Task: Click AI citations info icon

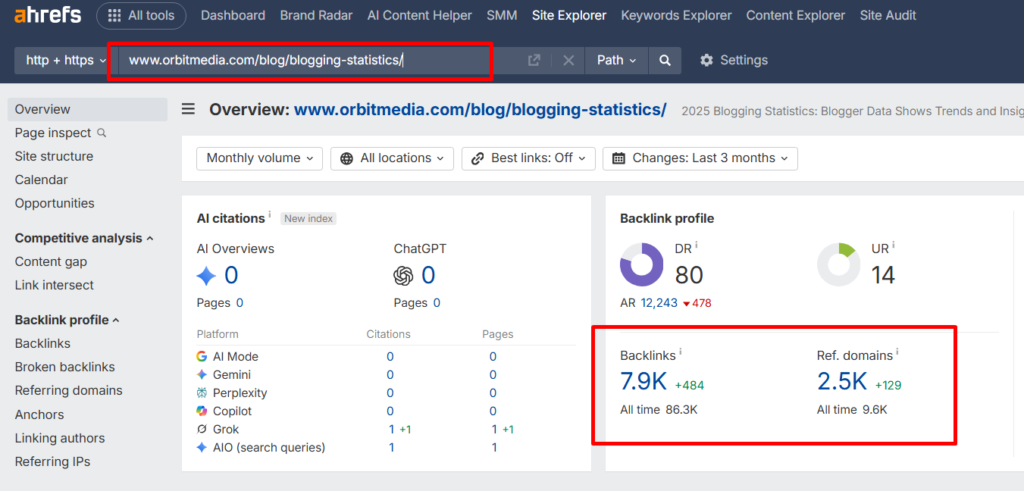Action: (x=270, y=214)
